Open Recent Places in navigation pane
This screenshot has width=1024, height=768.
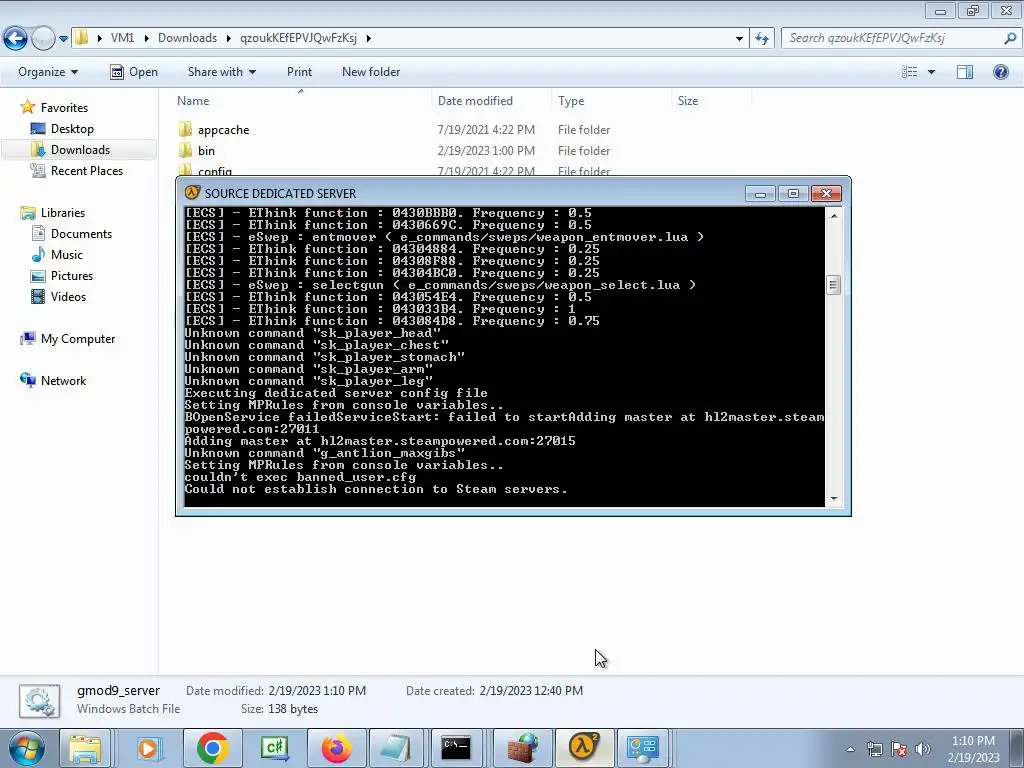coord(87,170)
